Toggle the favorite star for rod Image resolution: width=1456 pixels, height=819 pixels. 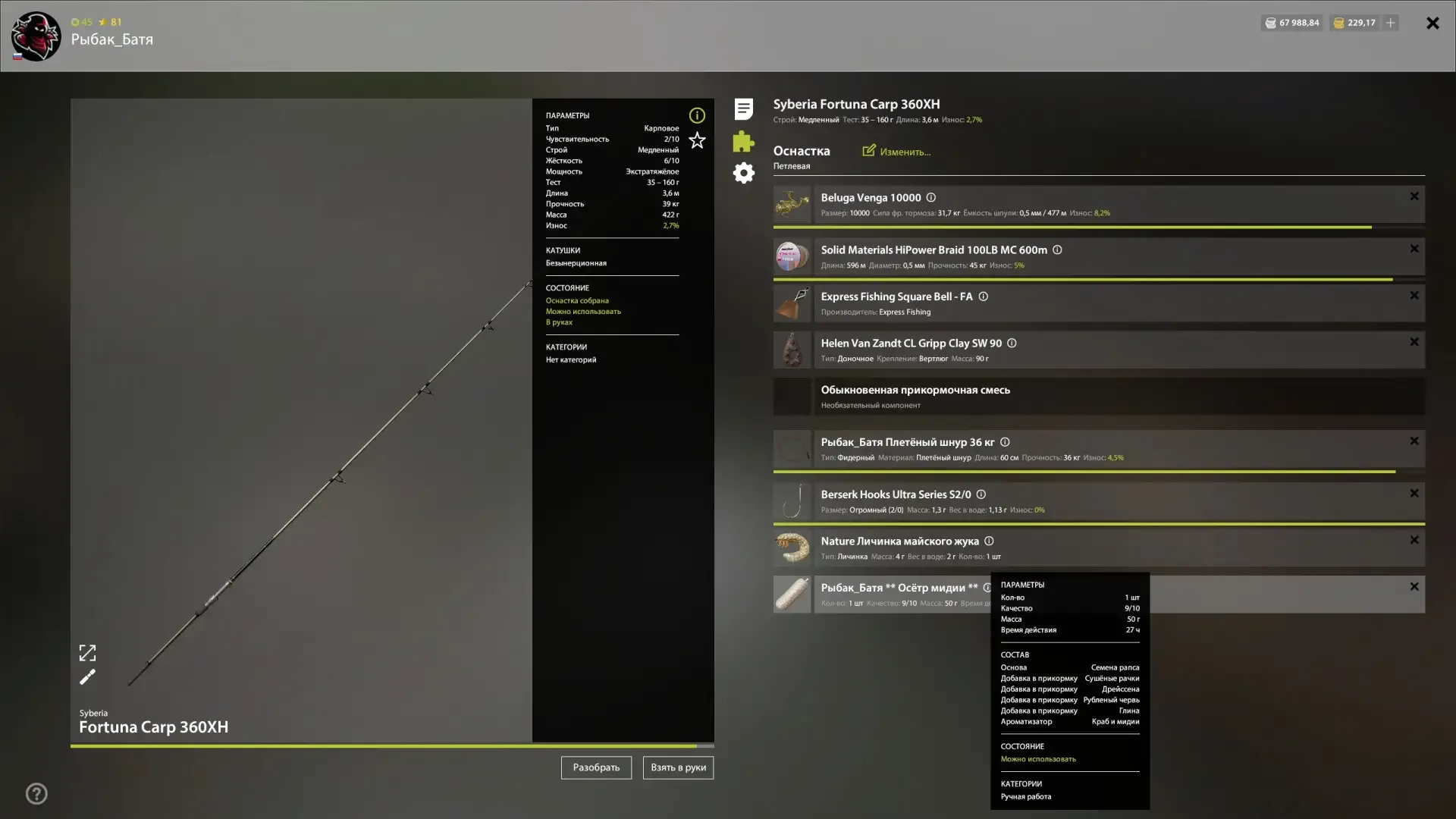coord(697,140)
